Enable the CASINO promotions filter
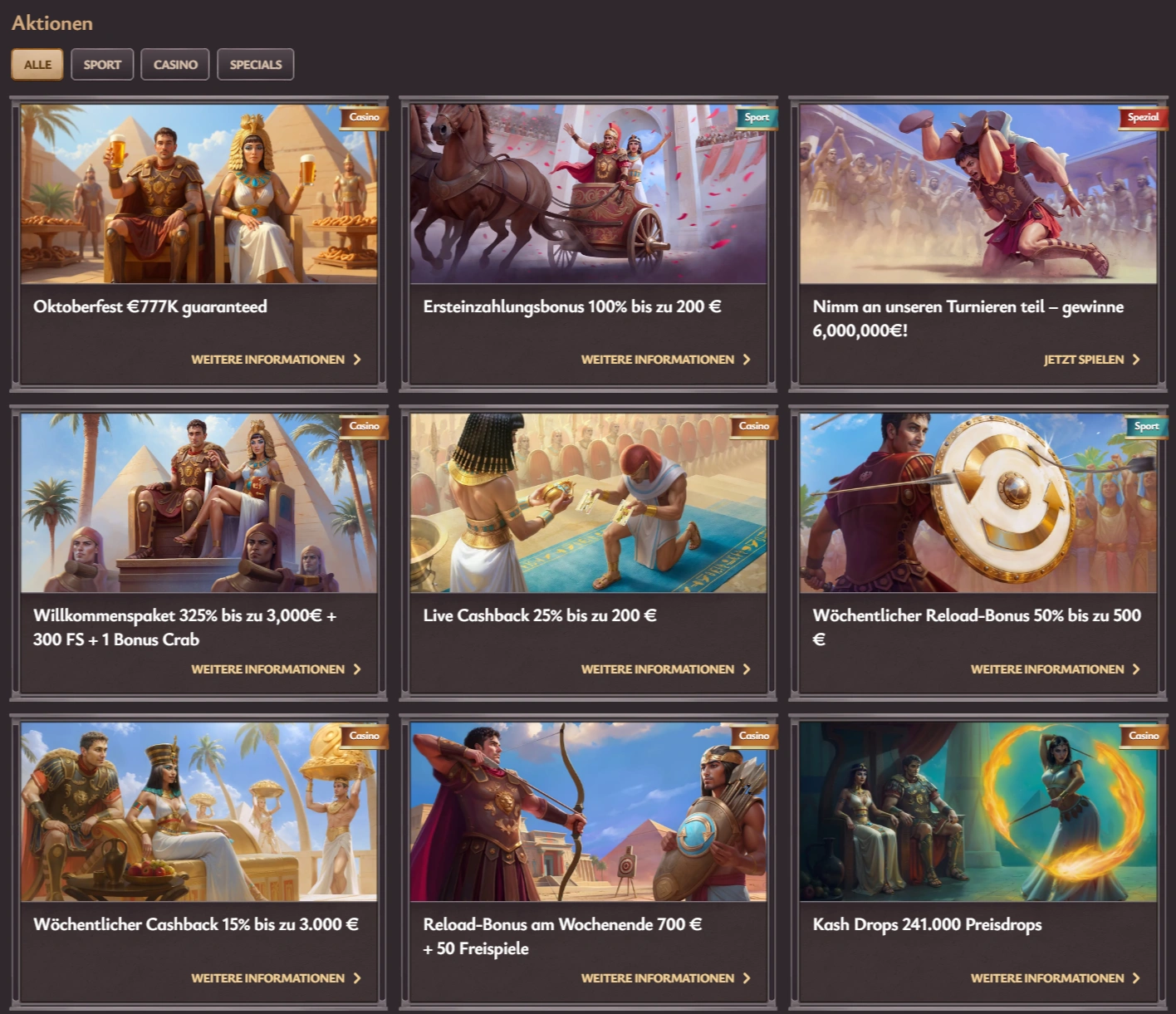1176x1014 pixels. point(174,64)
